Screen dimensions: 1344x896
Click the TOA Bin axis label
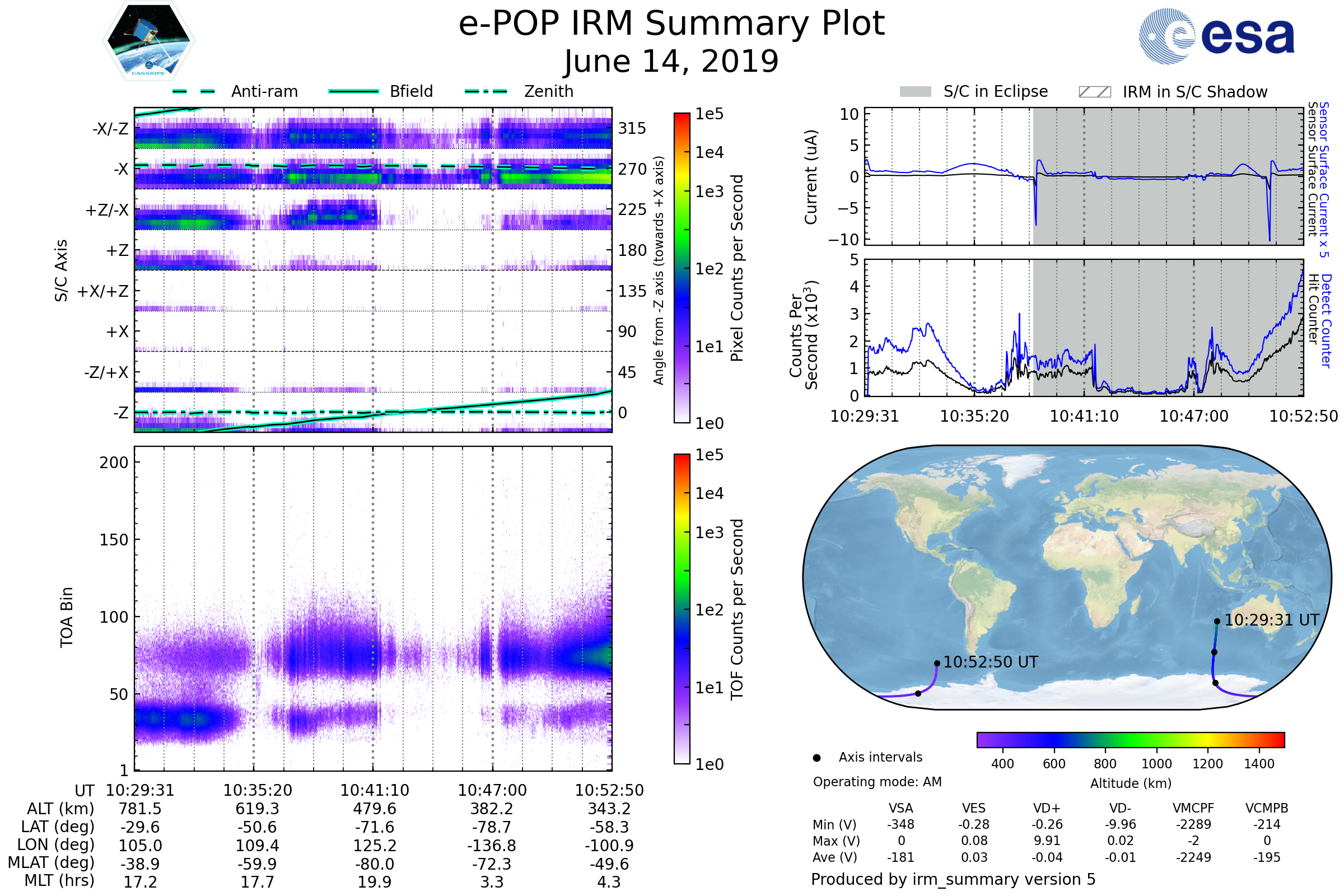(x=67, y=617)
